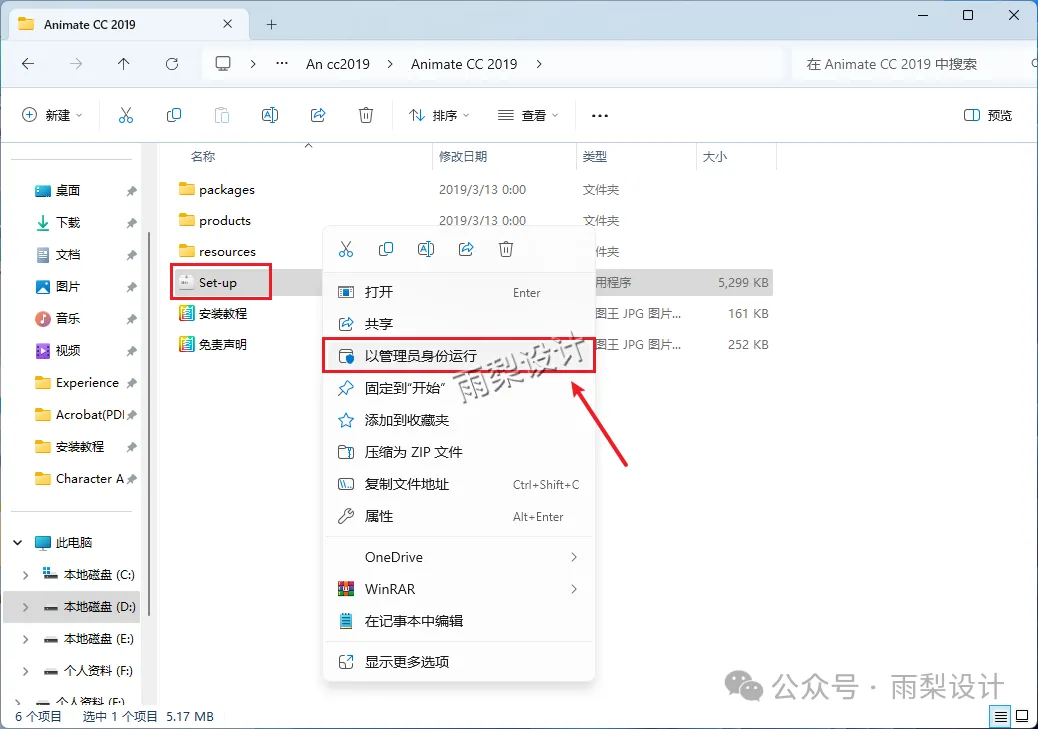Choose 属性 in the context menu
The width and height of the screenshot is (1038, 729).
[x=459, y=516]
